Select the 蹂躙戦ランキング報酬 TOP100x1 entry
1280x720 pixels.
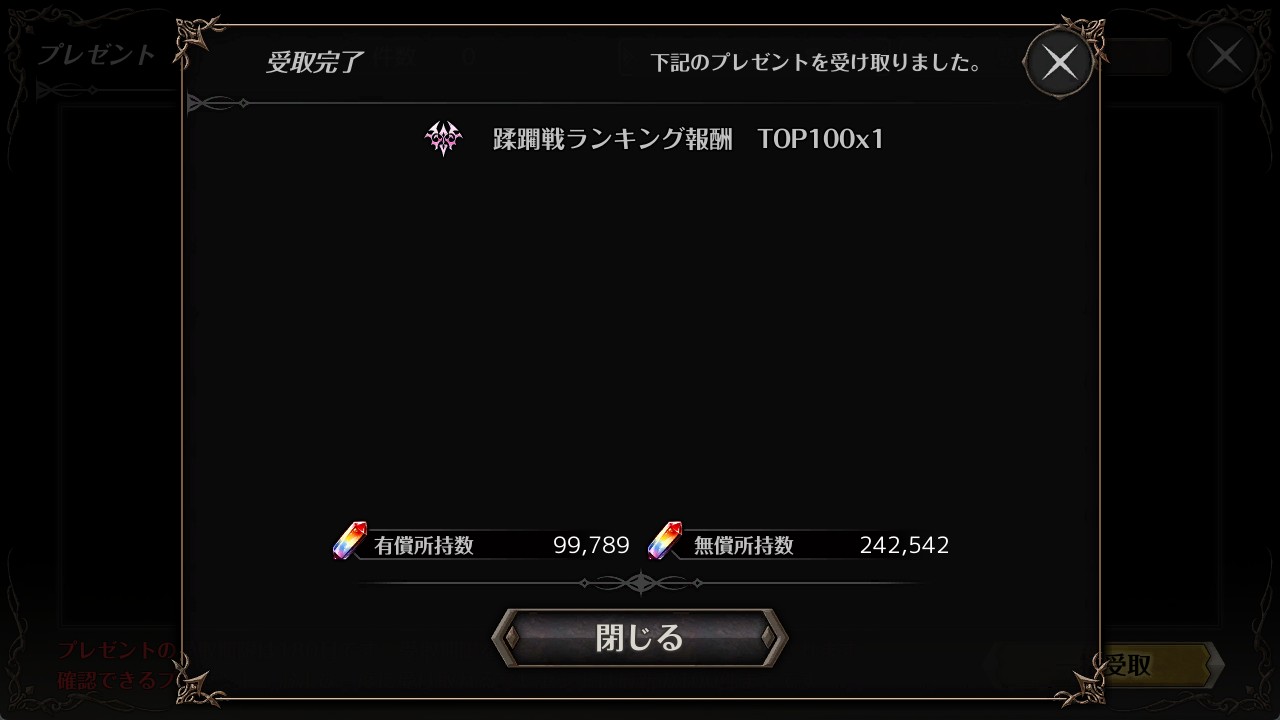click(655, 139)
